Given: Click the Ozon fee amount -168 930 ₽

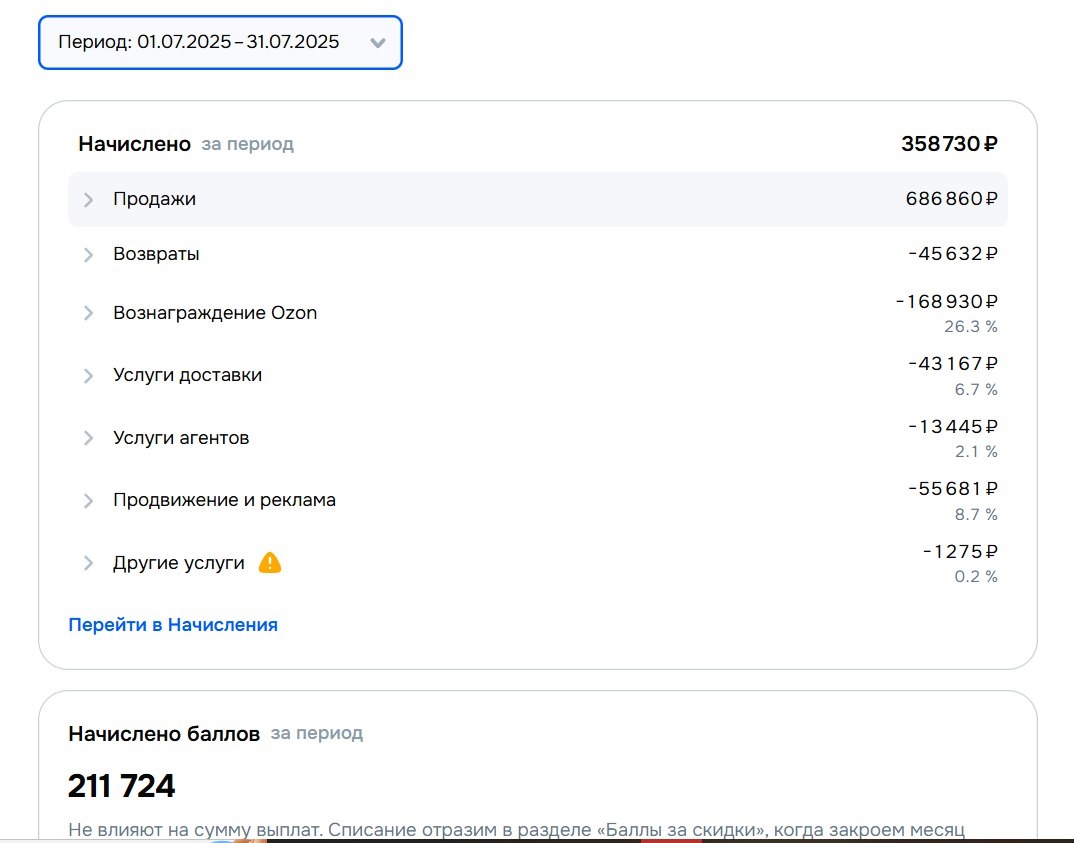Looking at the screenshot, I should click(x=947, y=302).
